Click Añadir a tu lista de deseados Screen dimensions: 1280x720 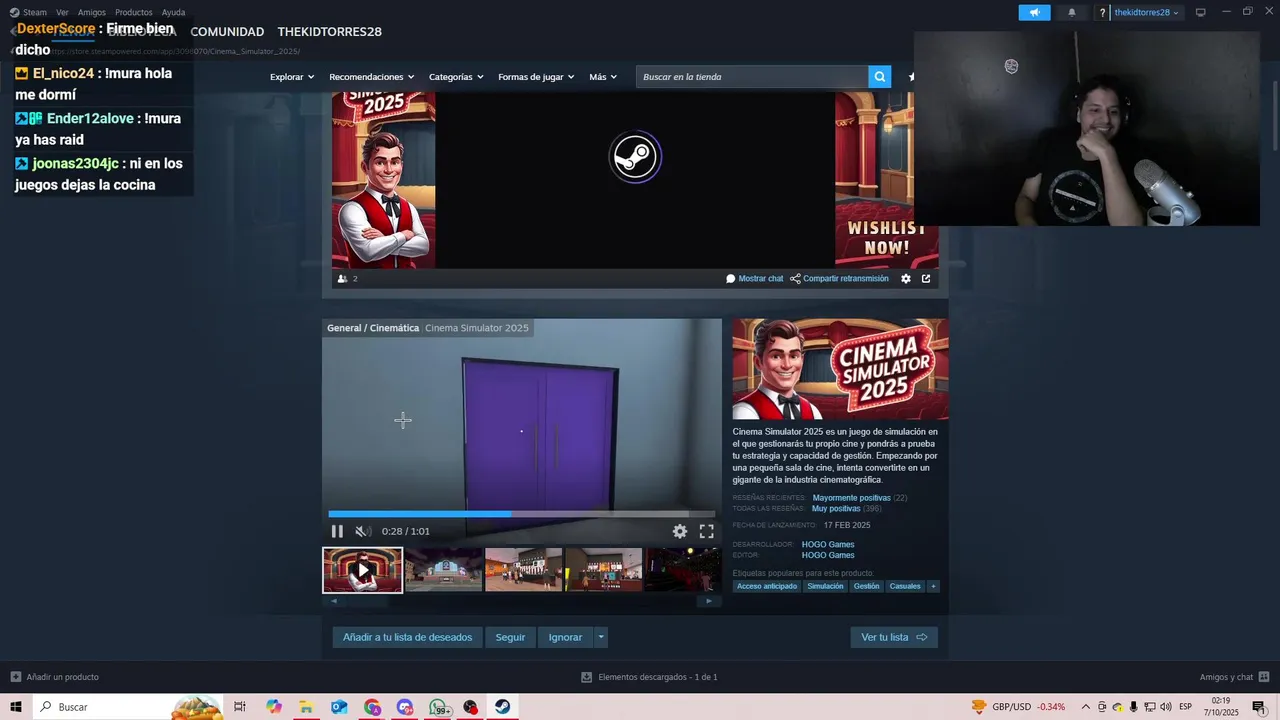pyautogui.click(x=407, y=637)
